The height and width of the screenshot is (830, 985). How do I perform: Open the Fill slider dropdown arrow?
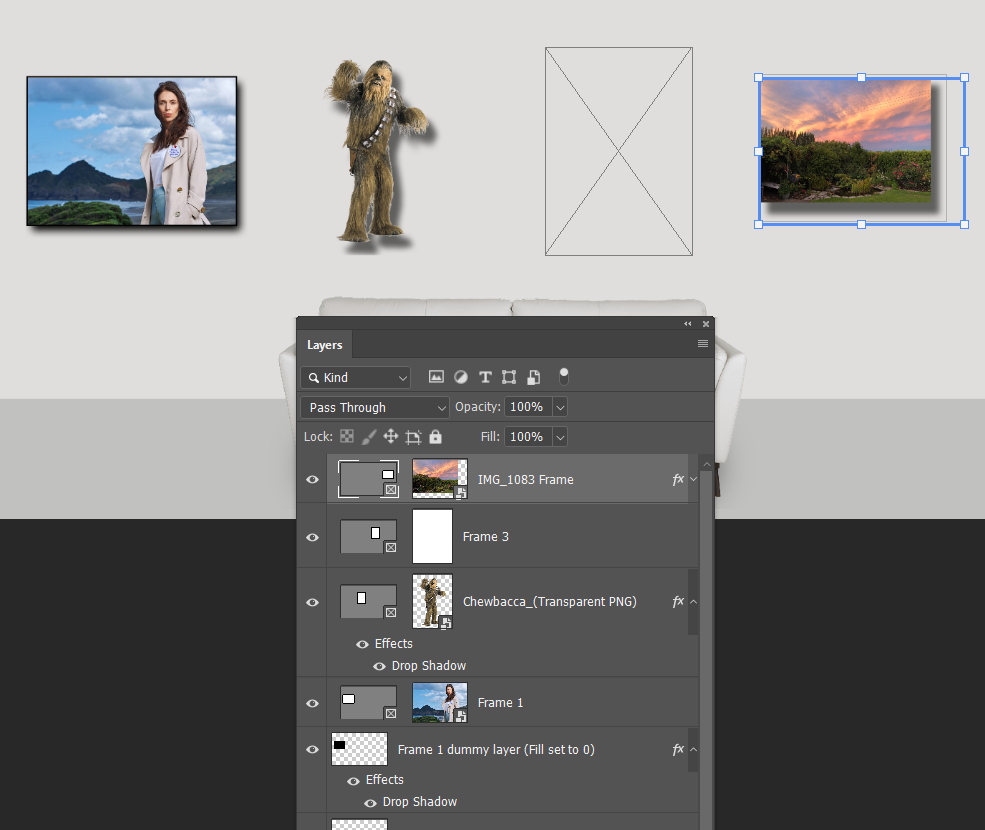560,437
